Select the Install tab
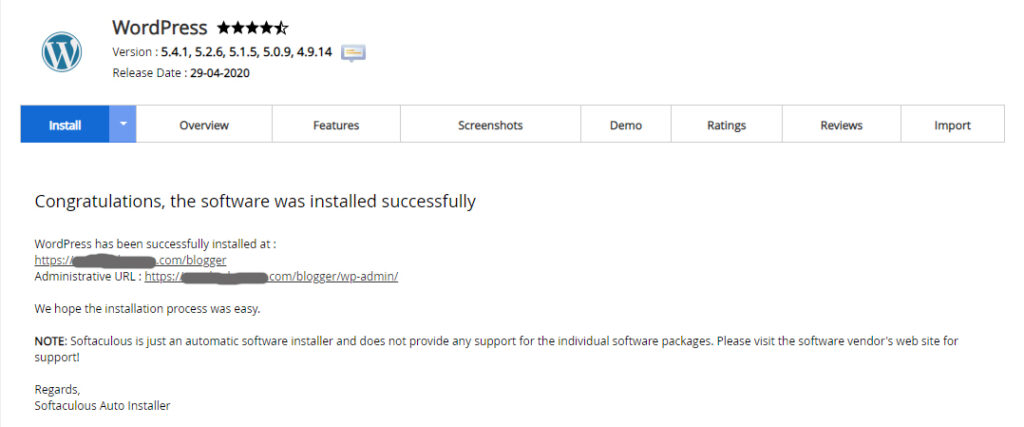 pyautogui.click(x=65, y=125)
